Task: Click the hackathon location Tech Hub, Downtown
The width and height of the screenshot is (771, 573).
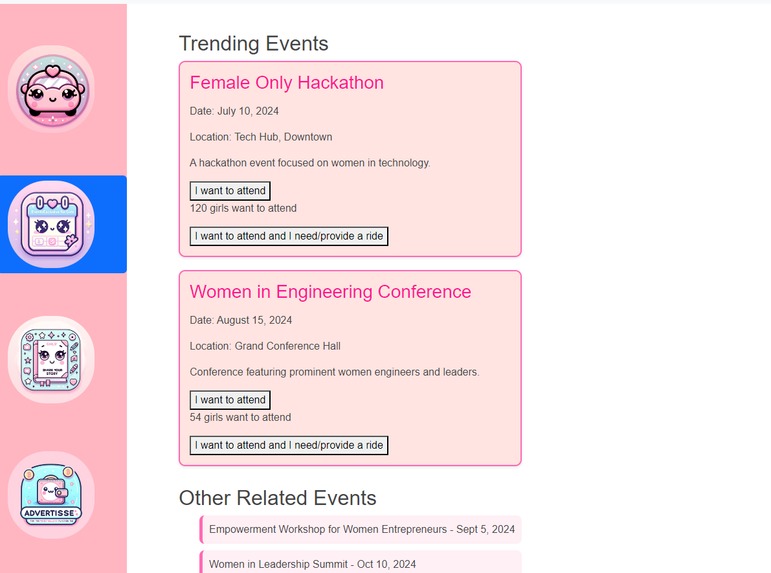Action: click(283, 137)
